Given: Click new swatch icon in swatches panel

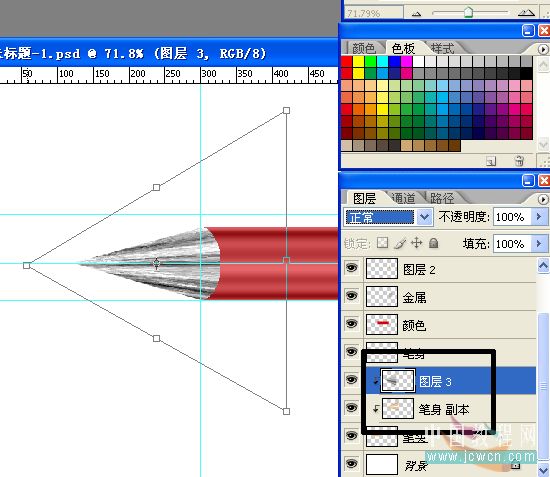Looking at the screenshot, I should pos(491,161).
